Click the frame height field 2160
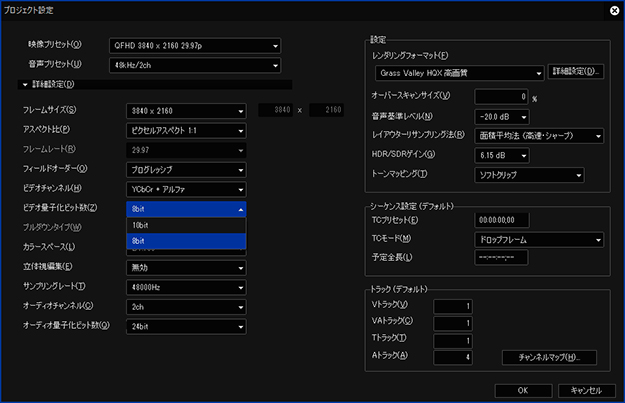Viewport: 625px width, 403px height. pos(326,110)
